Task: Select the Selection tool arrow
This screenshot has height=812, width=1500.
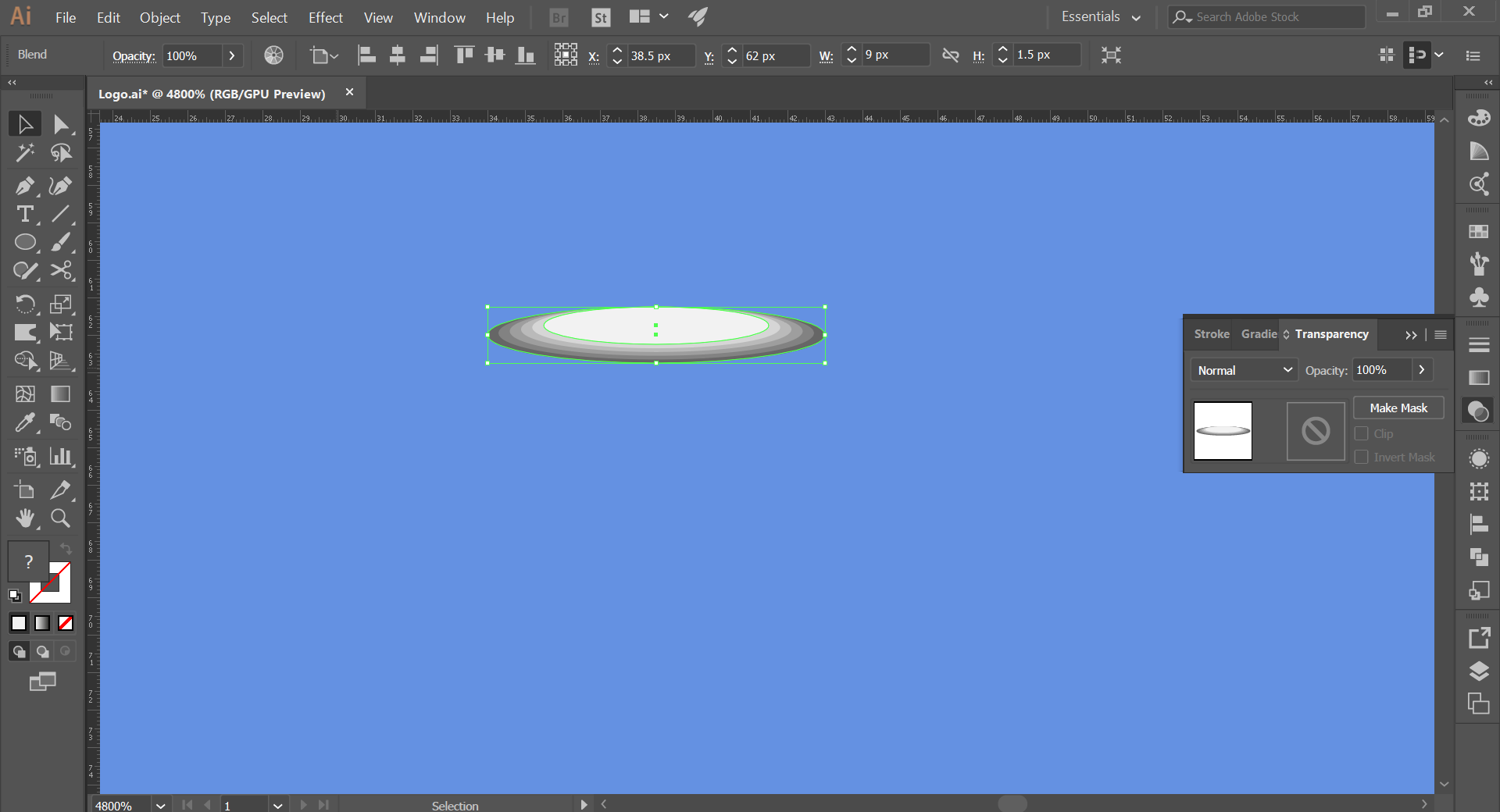Action: point(25,124)
